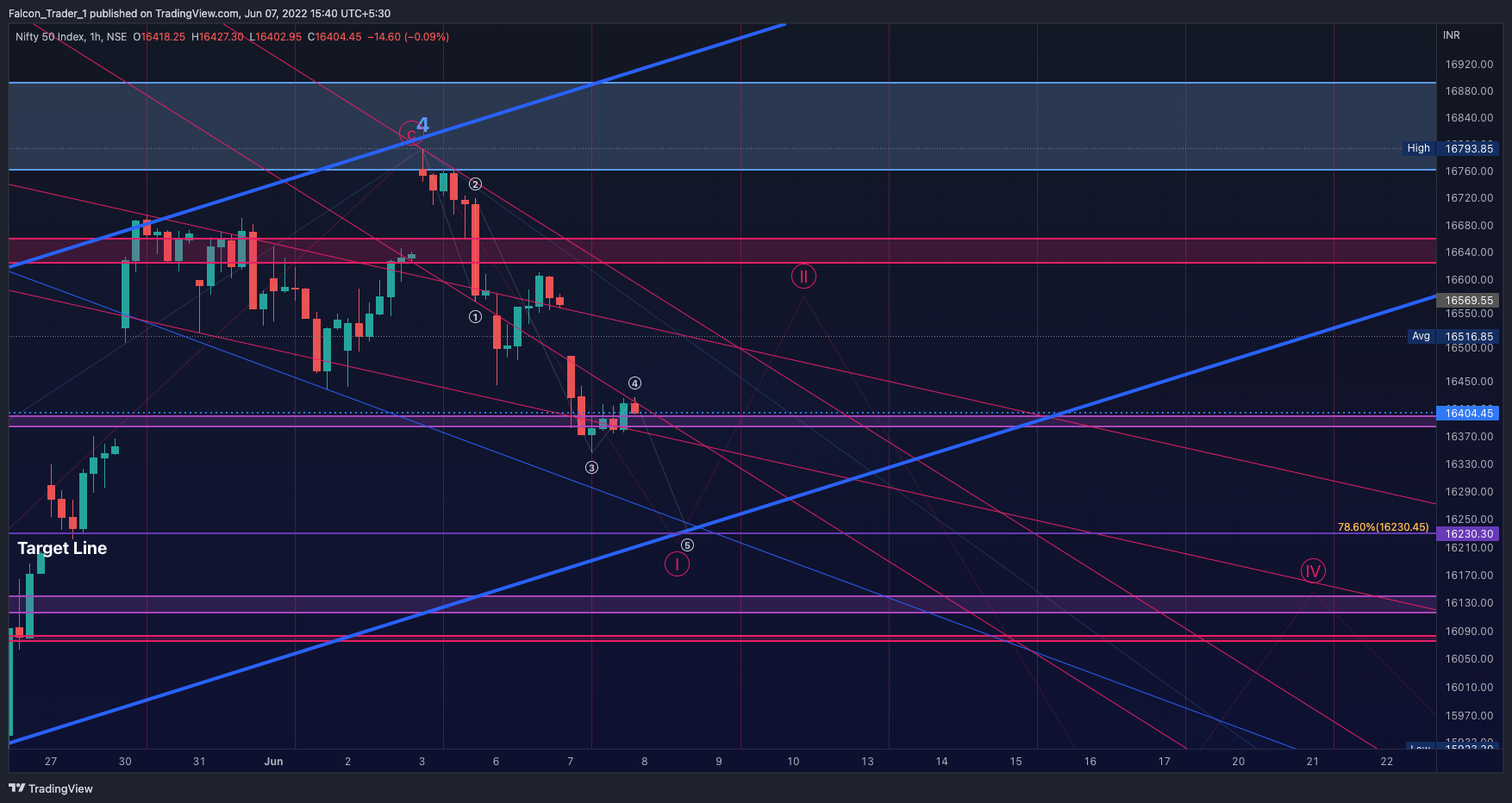Viewport: 1512px width, 803px height.
Task: Click the red circled c wave label
Action: [x=410, y=134]
